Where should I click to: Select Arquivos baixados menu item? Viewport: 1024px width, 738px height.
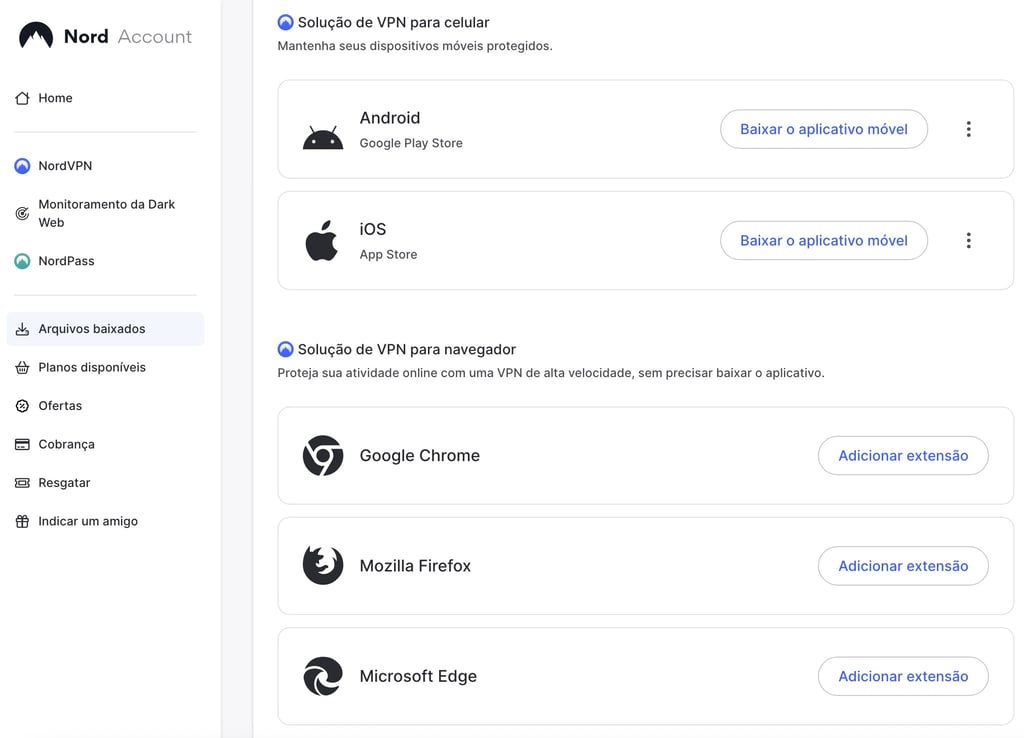105,329
